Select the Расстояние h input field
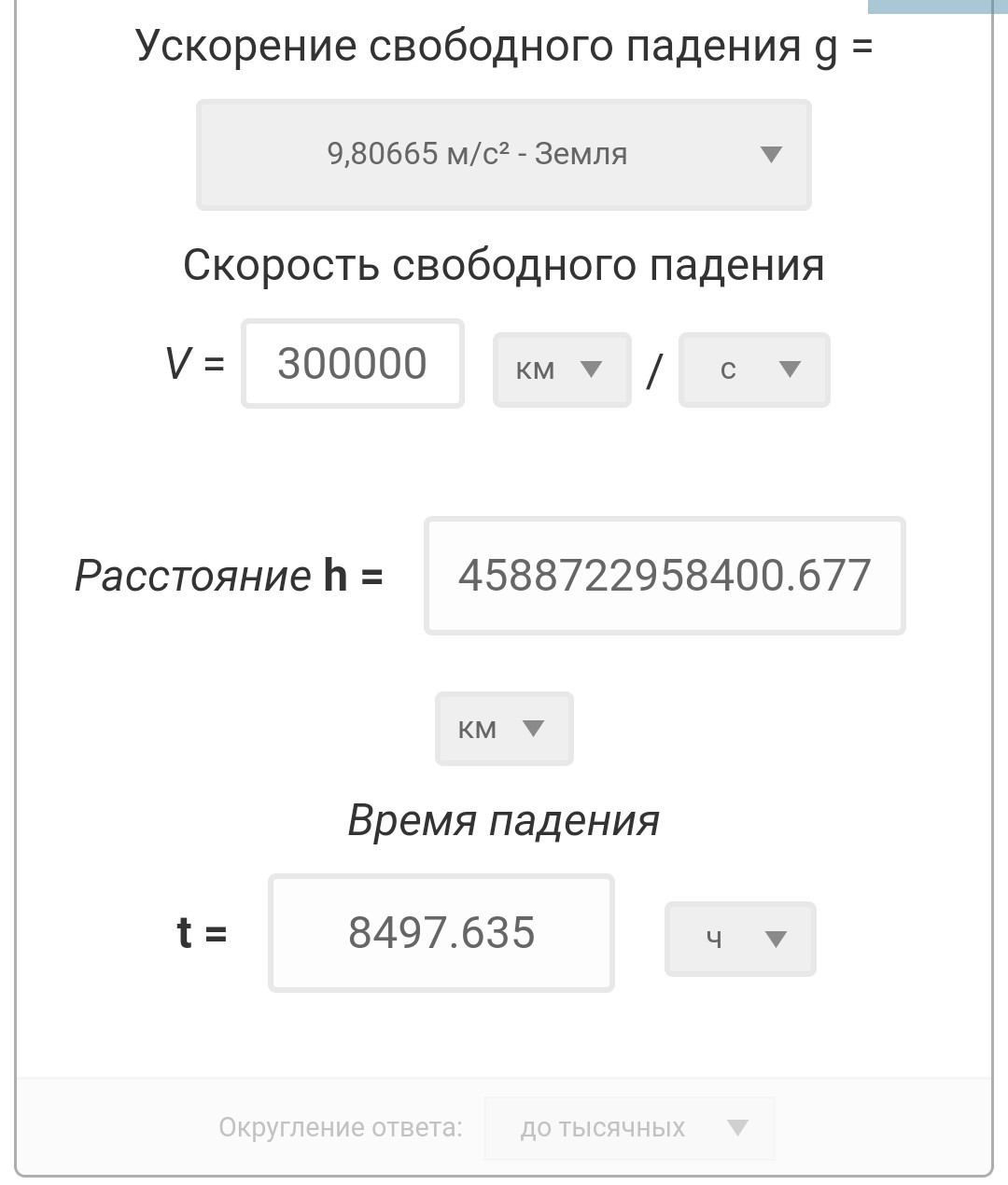 coord(665,576)
